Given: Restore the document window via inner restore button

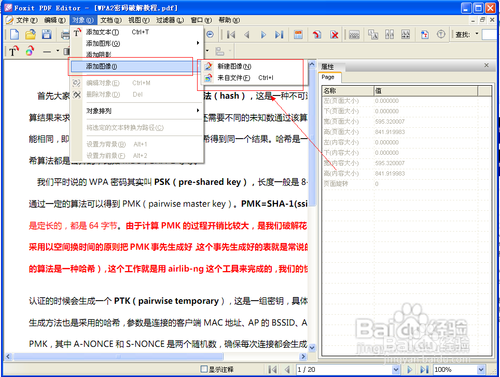Looking at the screenshot, I should (x=482, y=20).
